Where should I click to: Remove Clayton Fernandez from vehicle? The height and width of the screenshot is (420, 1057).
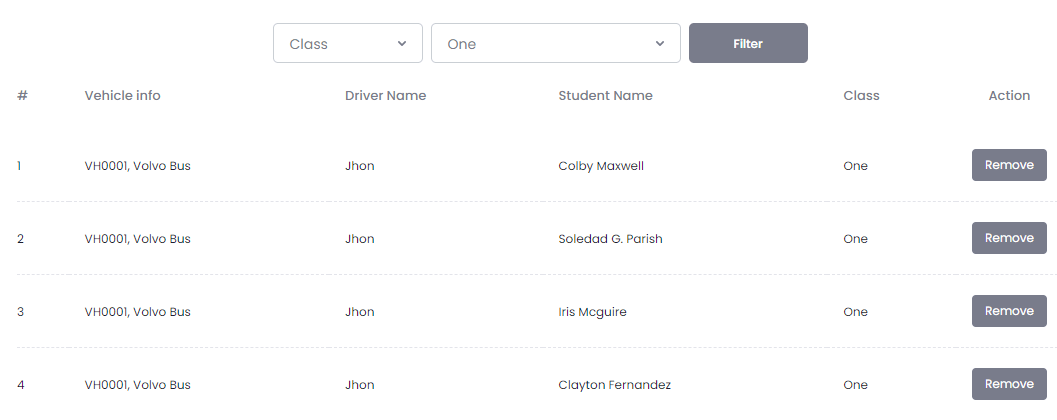1009,384
